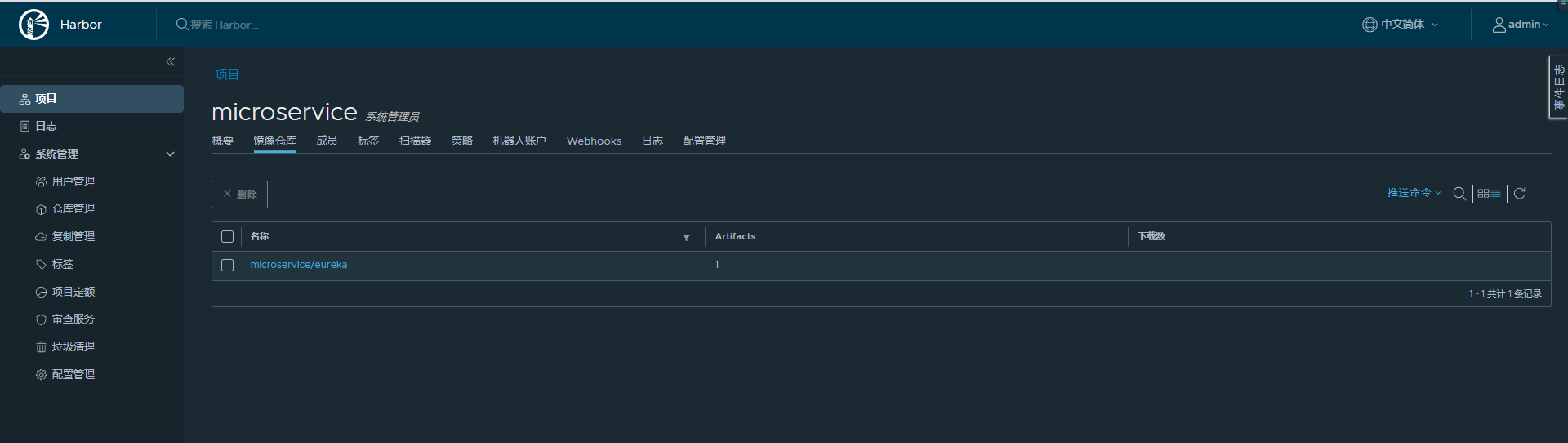
Task: Click the 删除 button
Action: tap(239, 195)
